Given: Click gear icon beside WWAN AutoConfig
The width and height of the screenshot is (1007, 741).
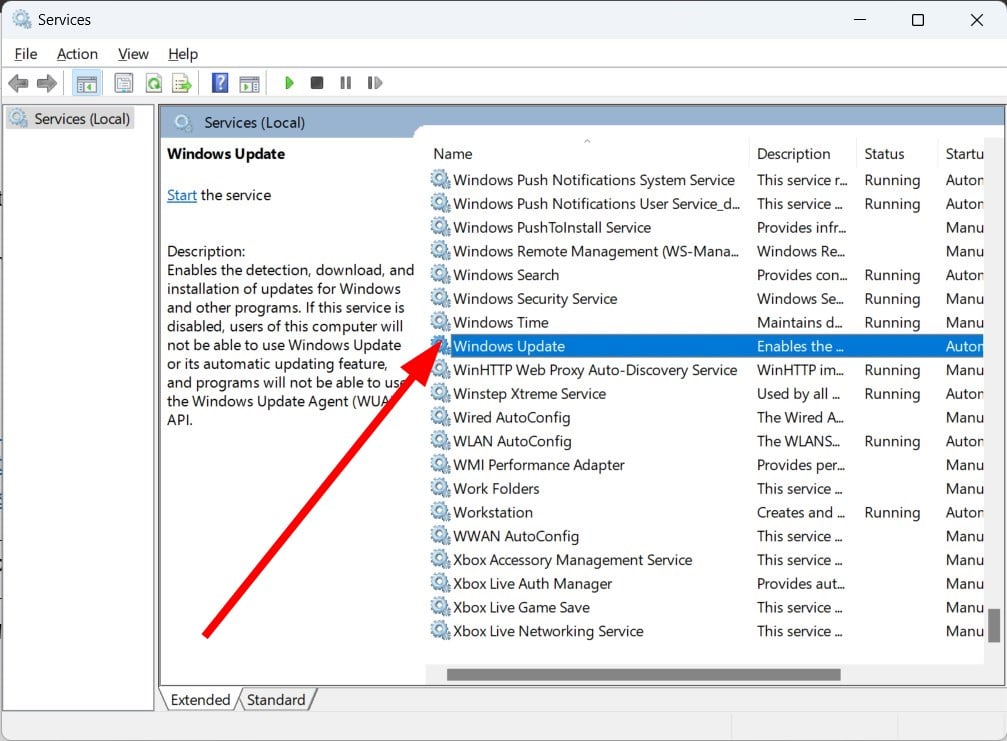Looking at the screenshot, I should click(x=440, y=536).
